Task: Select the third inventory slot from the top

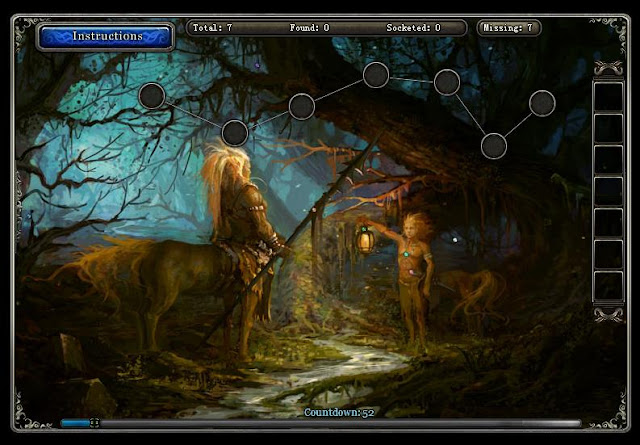Action: coord(608,160)
